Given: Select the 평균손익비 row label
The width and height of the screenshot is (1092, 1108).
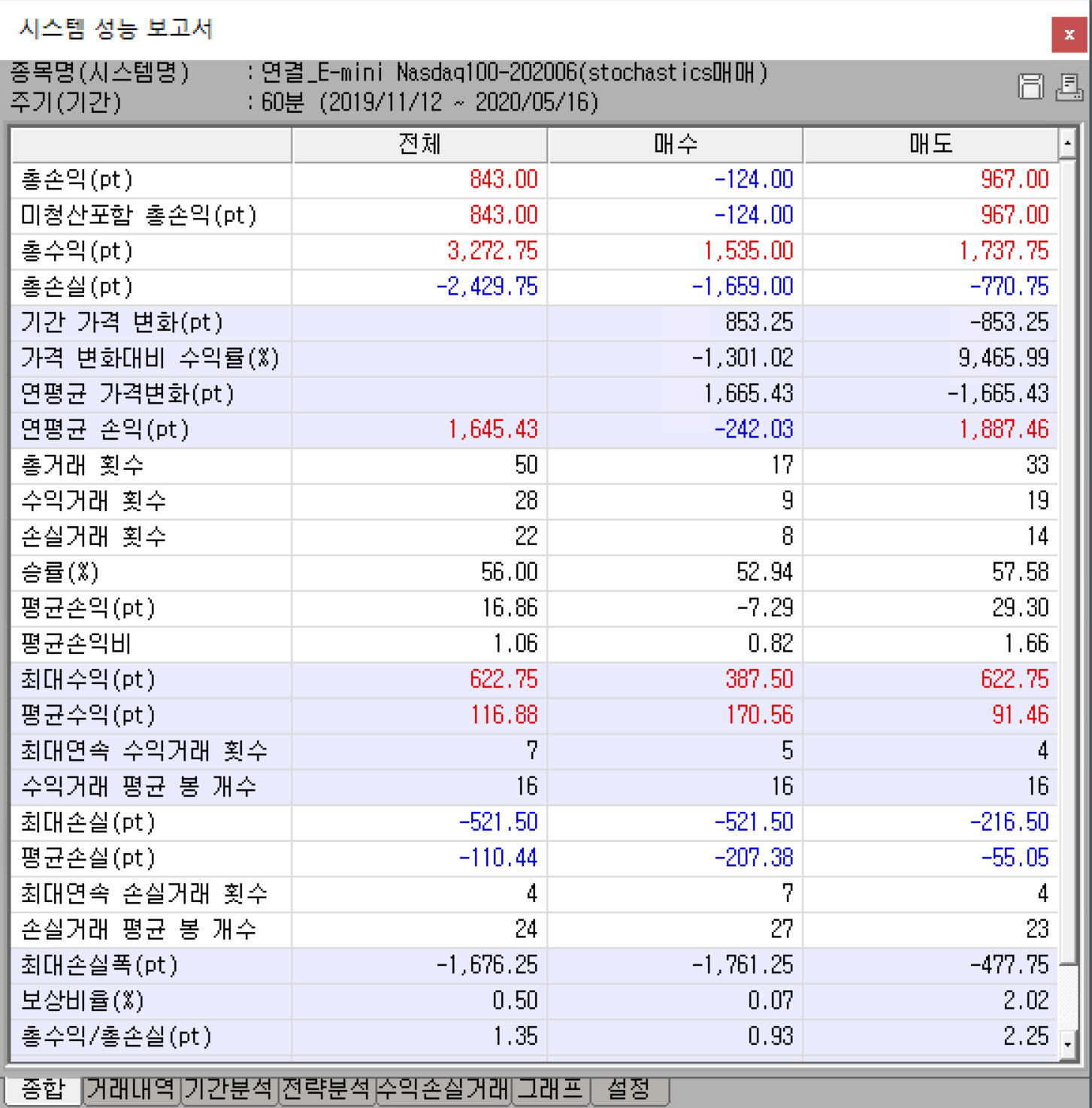Looking at the screenshot, I should 77,644.
